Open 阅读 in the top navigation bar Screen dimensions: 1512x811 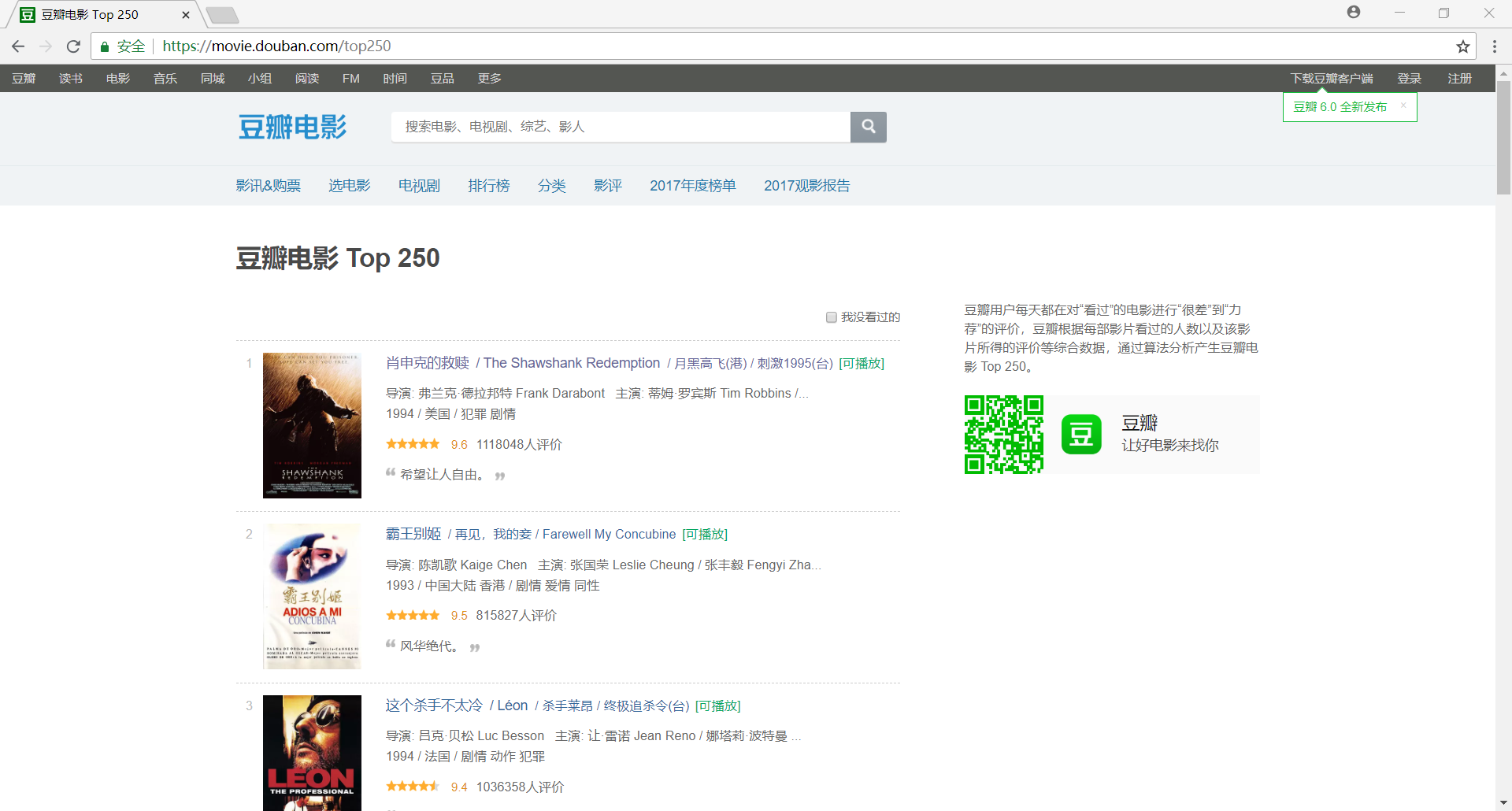307,78
